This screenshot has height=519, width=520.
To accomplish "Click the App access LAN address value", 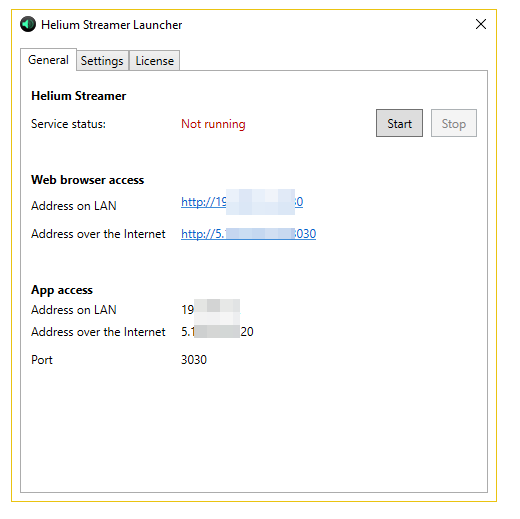I will [x=210, y=310].
